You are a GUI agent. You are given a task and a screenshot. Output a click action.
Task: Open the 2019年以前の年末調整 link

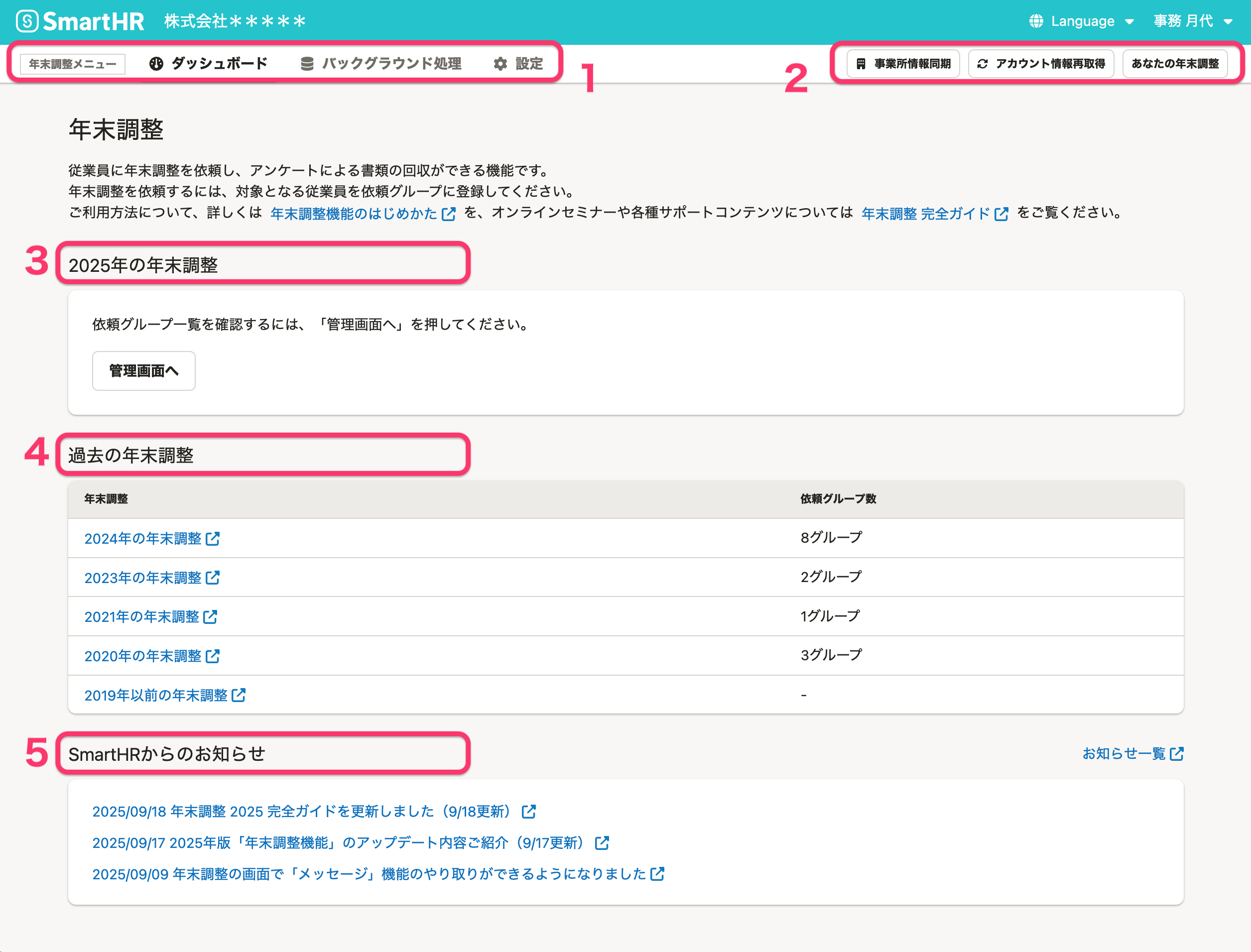tap(156, 695)
